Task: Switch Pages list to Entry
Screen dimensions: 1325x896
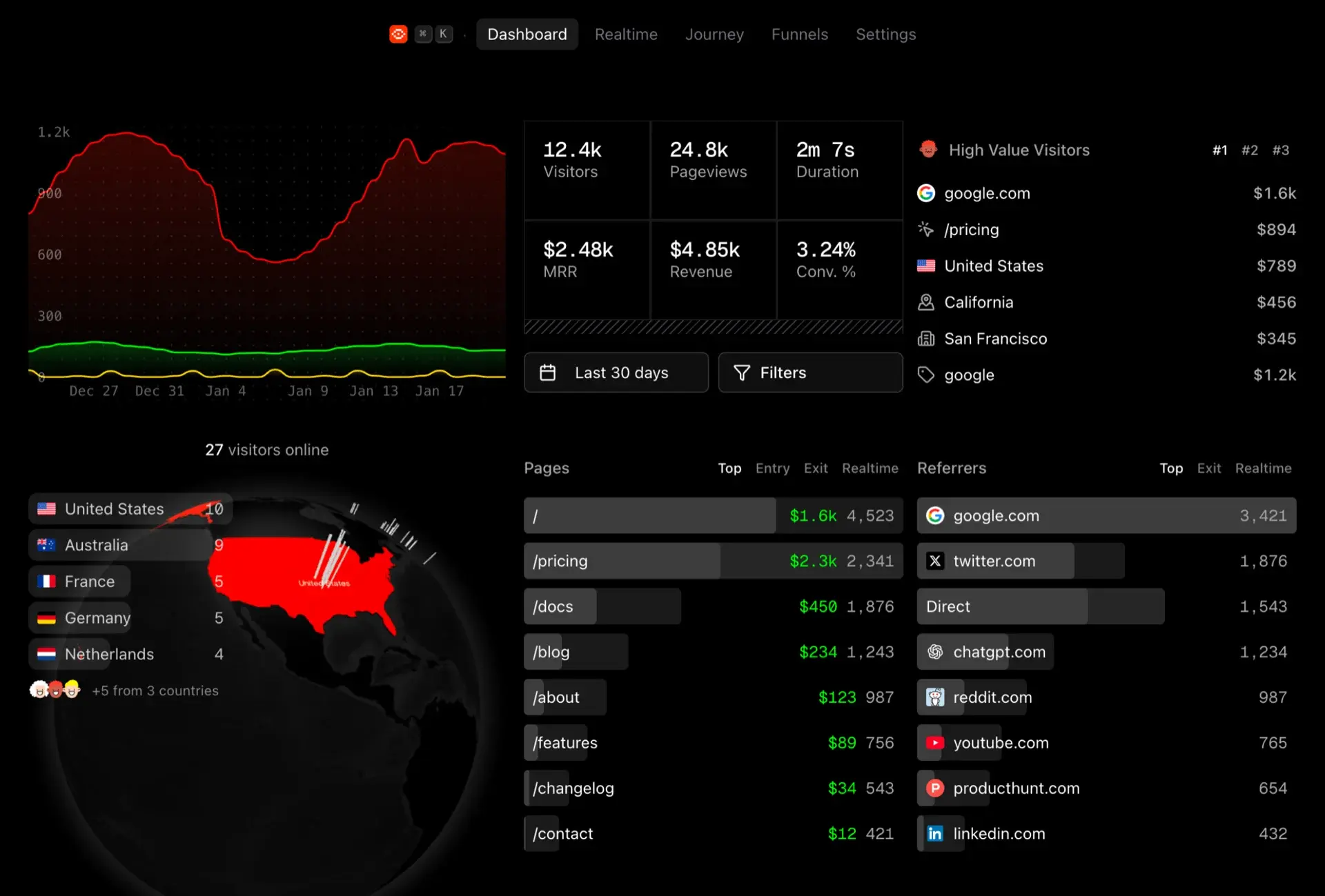Action: (772, 468)
